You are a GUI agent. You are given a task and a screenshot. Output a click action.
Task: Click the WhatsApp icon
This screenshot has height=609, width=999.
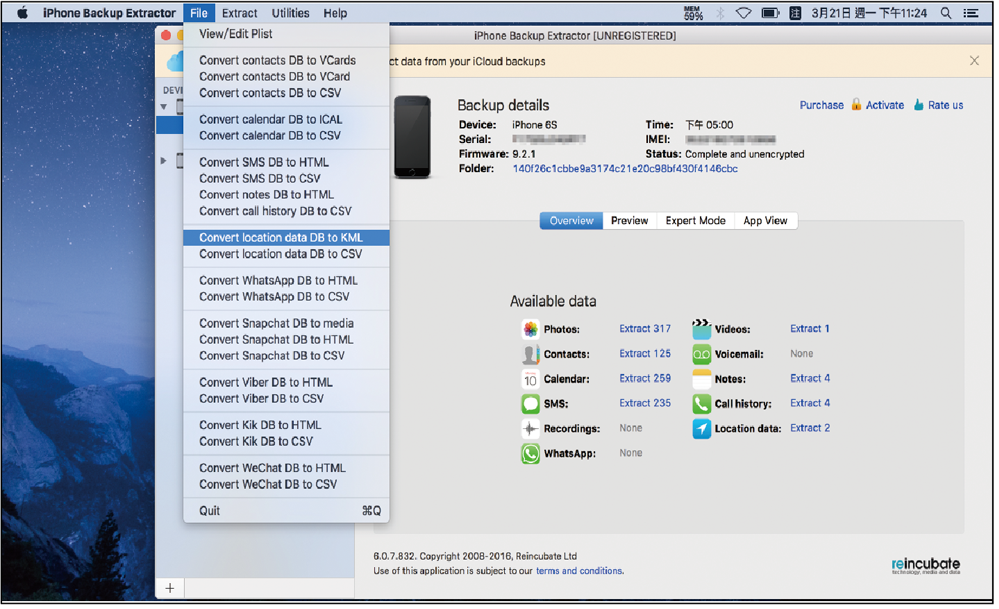(x=530, y=453)
